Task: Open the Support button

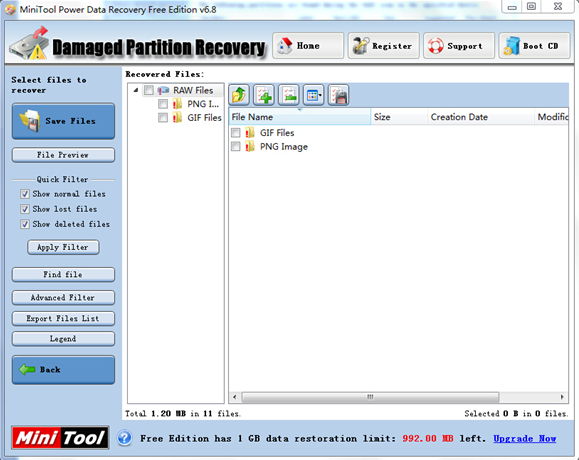Action: click(x=459, y=46)
